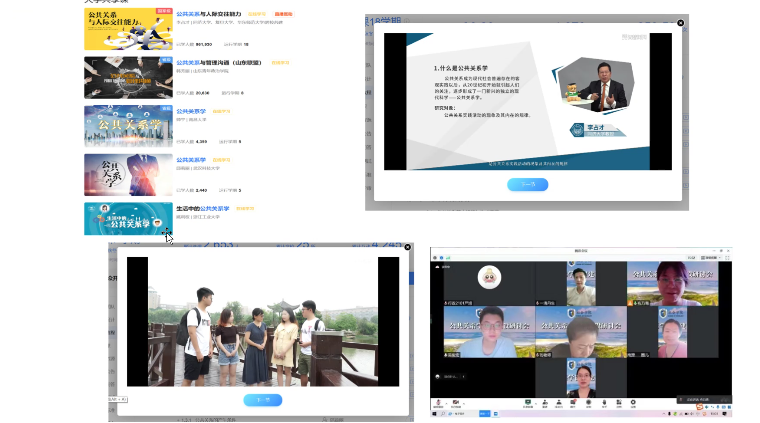Expand the arrow next to the camera icon
The image size is (760, 423).
coord(464,403)
